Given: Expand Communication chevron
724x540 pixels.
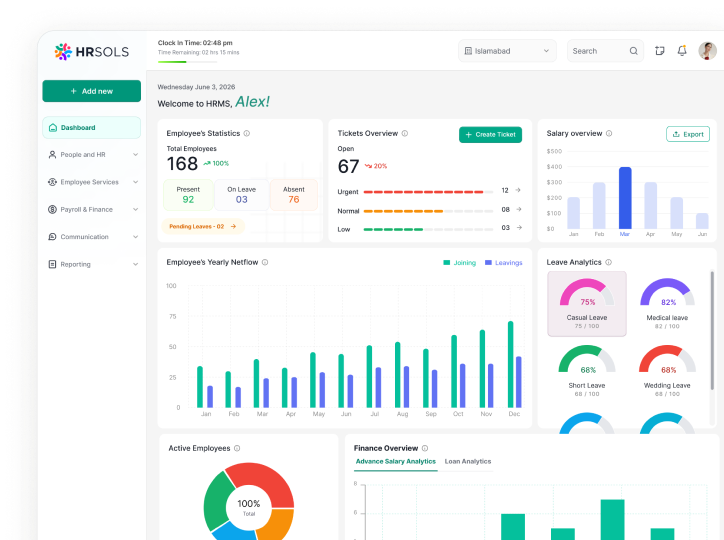Looking at the screenshot, I should click(x=135, y=237).
